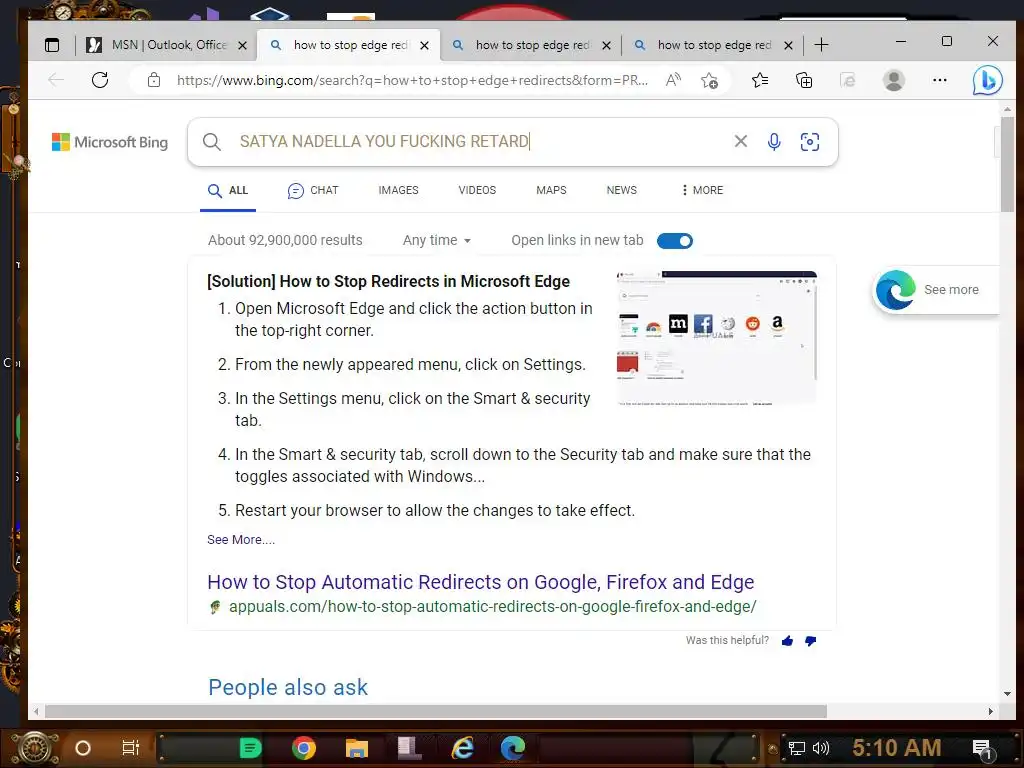Viewport: 1024px width, 768px height.
Task: Open How to Stop Automatic Redirects result
Action: coord(481,582)
